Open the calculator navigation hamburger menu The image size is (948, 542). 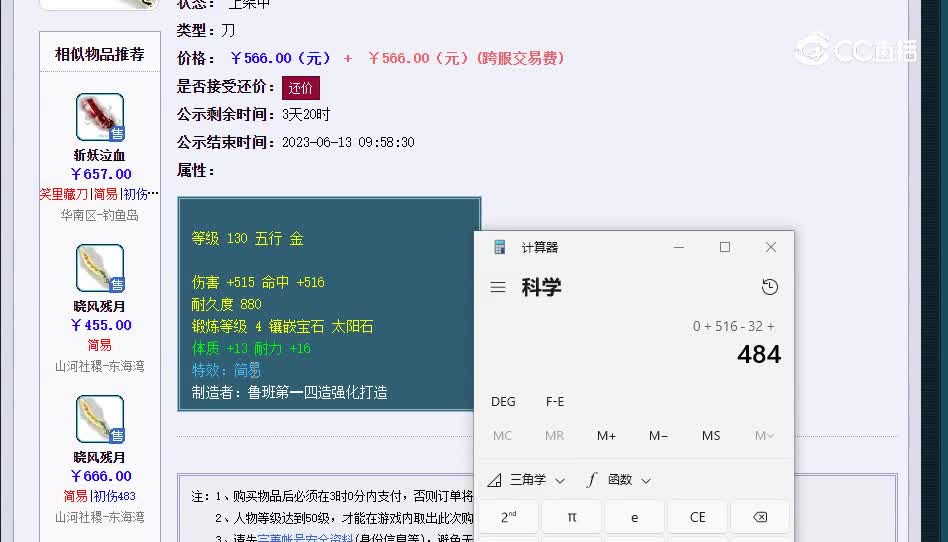(498, 287)
